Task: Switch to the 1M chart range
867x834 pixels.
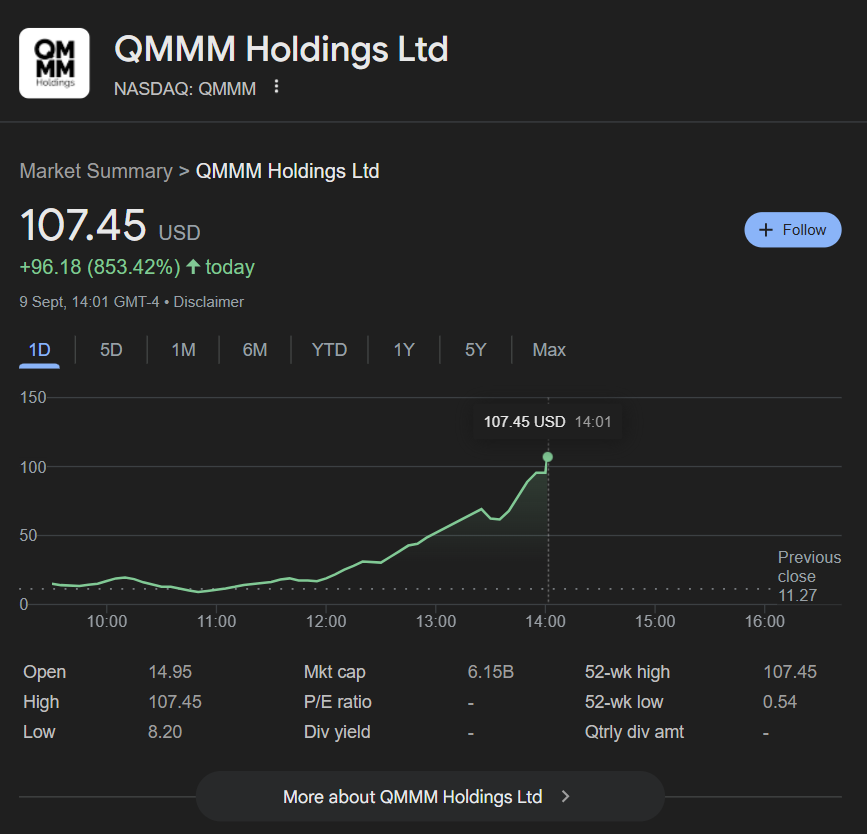Action: pyautogui.click(x=184, y=350)
